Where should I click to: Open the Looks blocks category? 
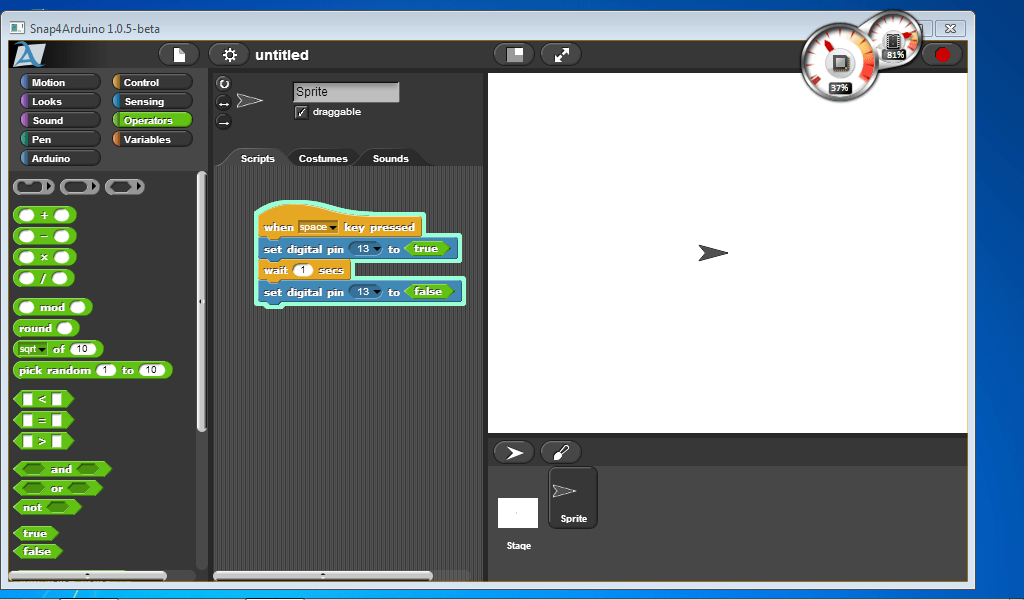tap(60, 101)
